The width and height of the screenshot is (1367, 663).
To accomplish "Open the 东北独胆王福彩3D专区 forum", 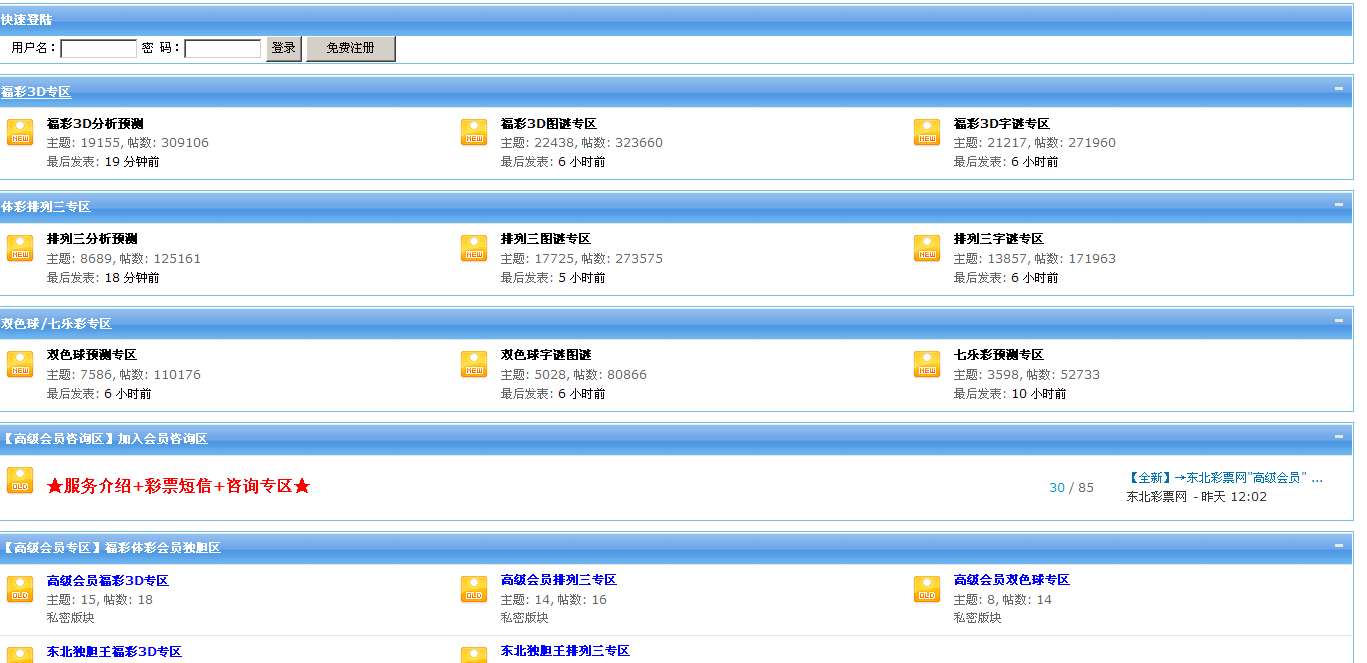I will pos(115,652).
